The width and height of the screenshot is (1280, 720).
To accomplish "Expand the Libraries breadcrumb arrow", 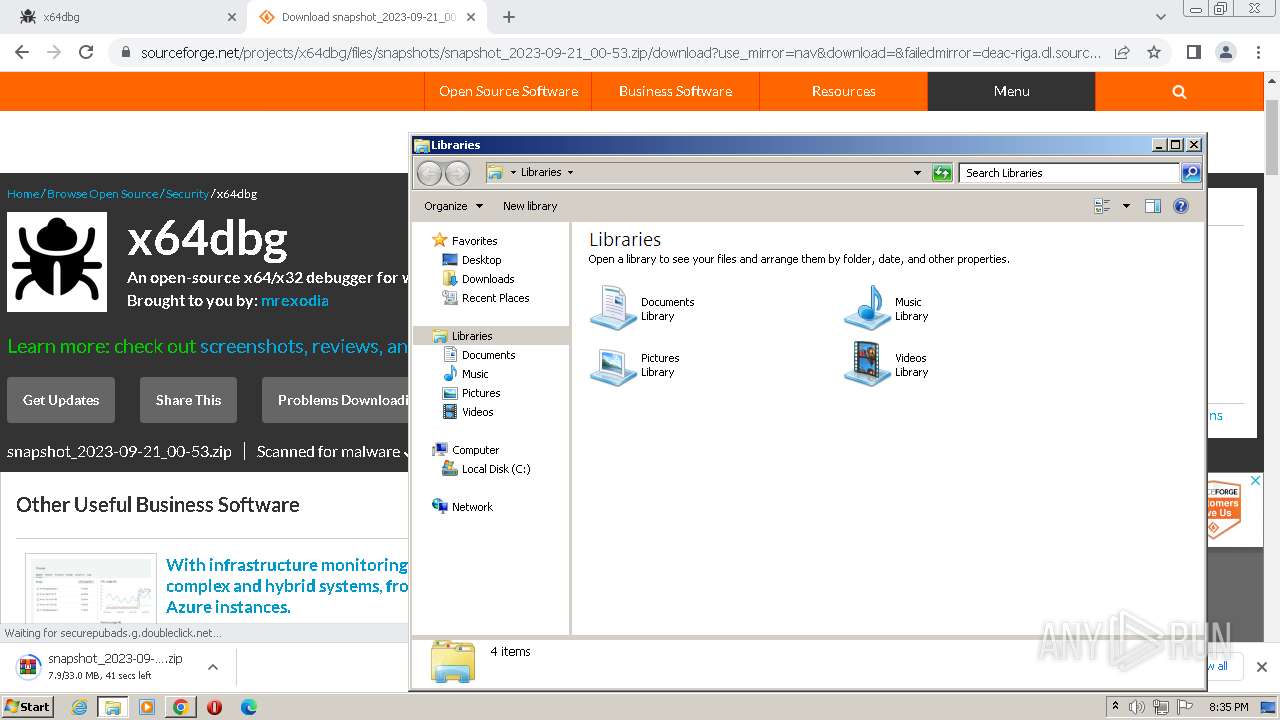I will coord(570,172).
